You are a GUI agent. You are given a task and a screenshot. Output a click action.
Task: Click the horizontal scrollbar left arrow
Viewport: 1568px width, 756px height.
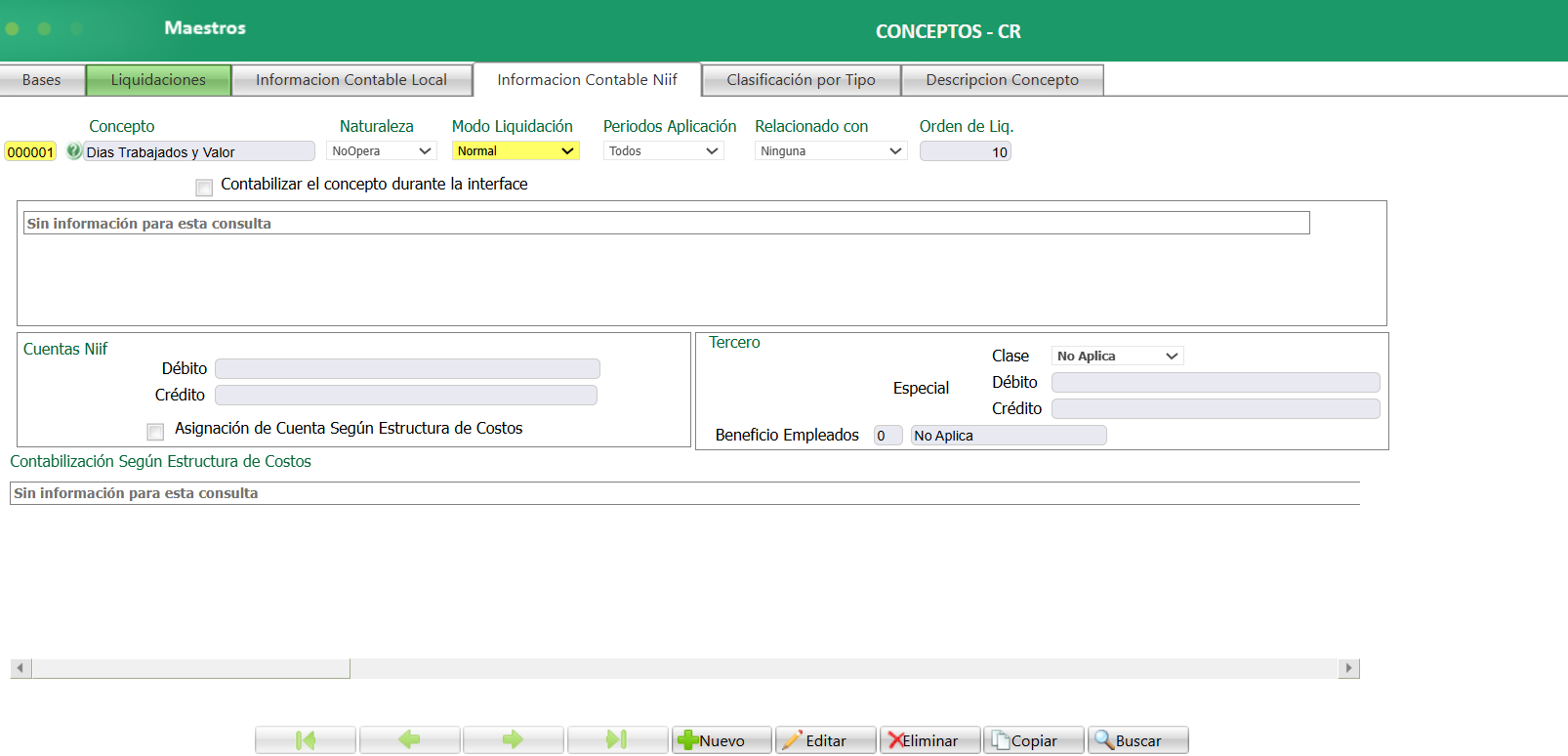[x=21, y=668]
